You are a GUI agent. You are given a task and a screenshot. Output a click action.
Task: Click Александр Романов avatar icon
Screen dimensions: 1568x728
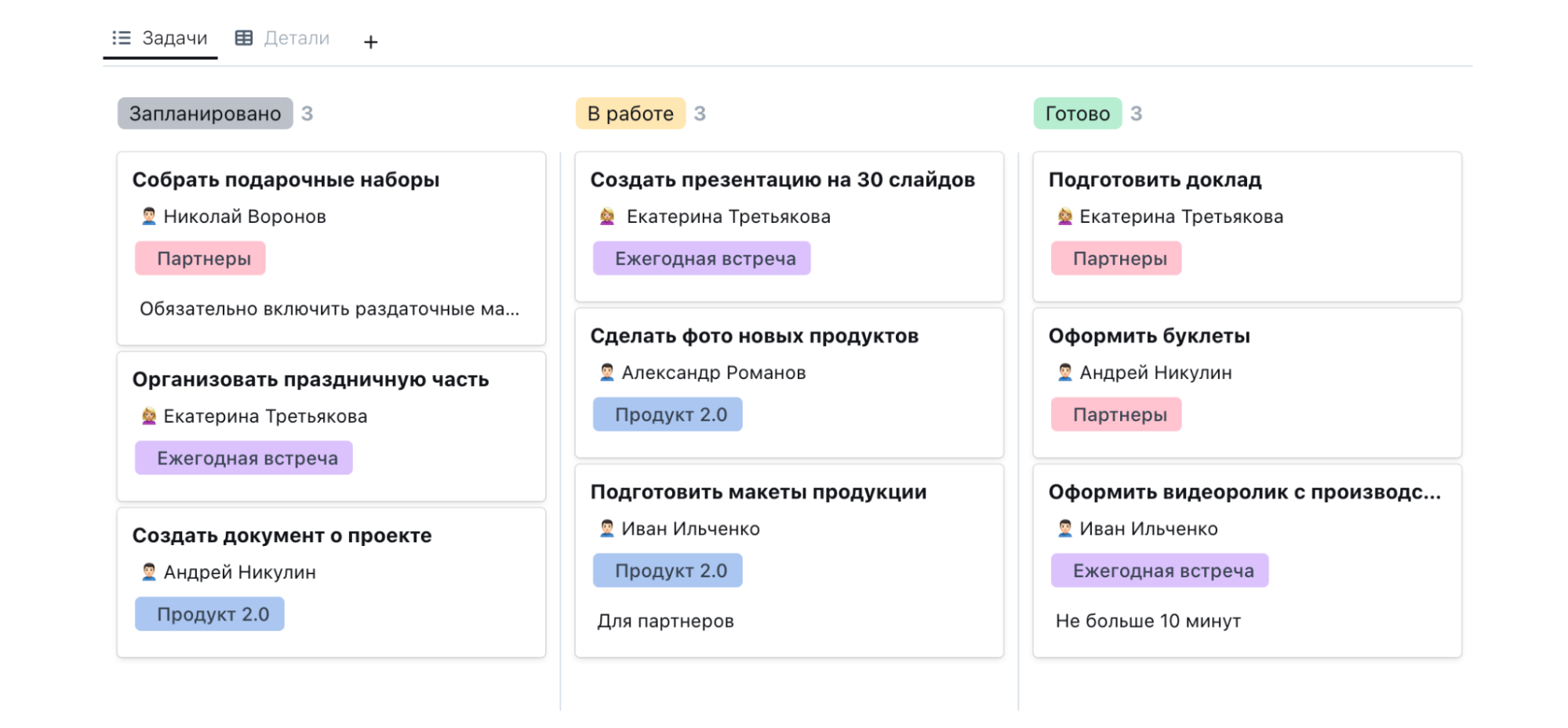607,373
